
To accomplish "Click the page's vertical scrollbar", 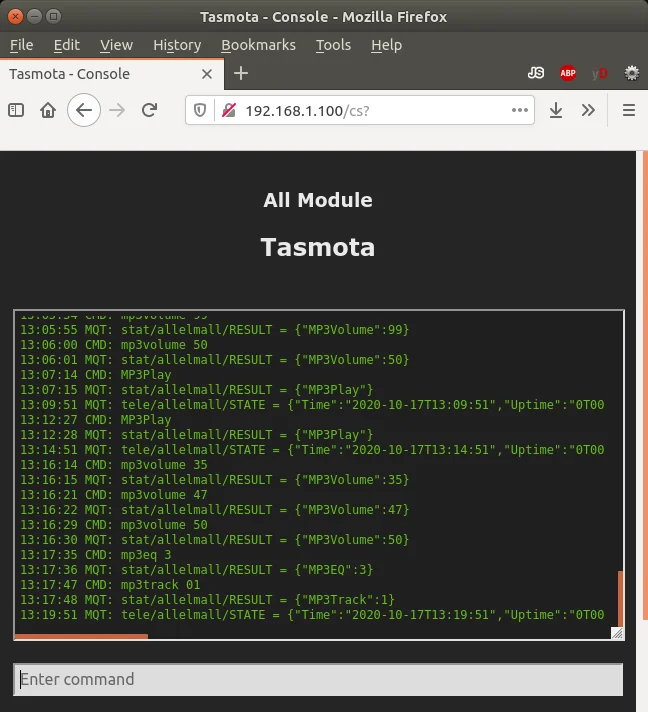I will [x=645, y=385].
